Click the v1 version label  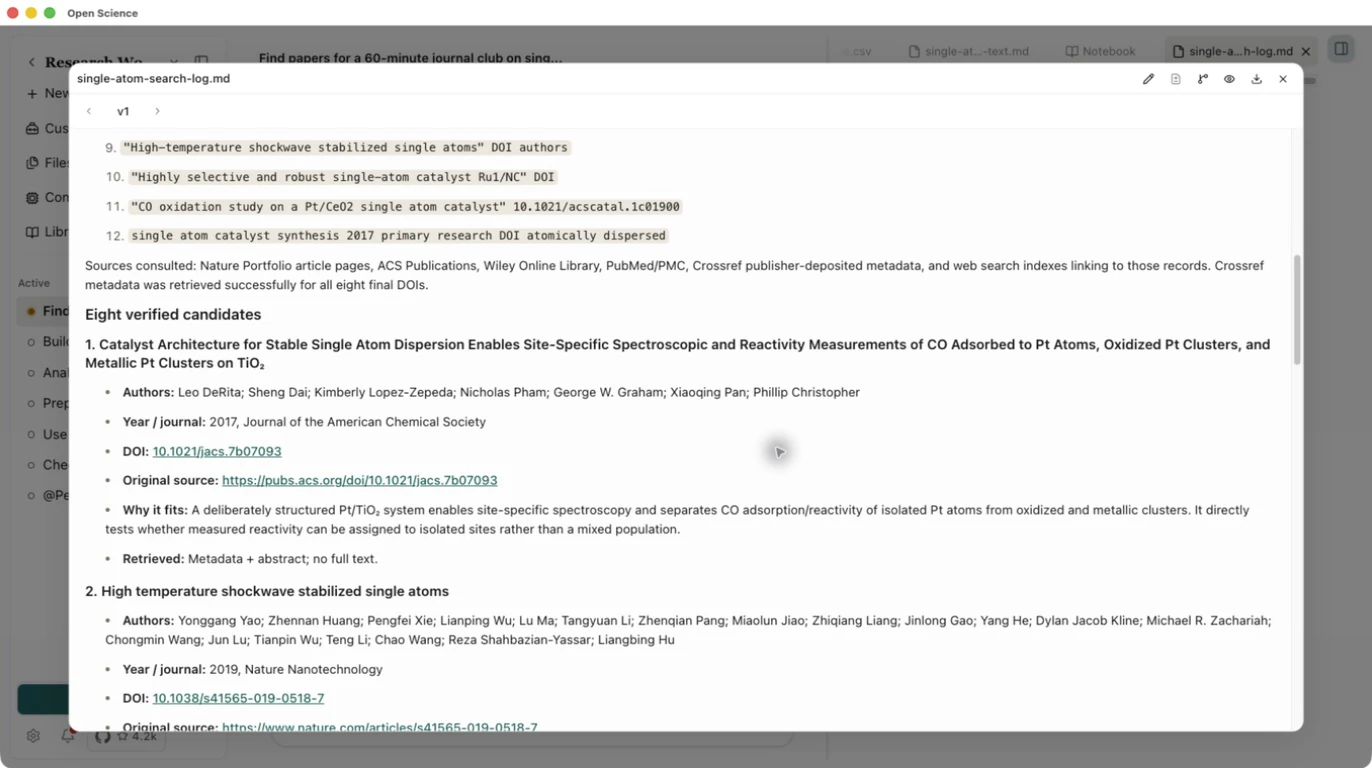click(x=123, y=111)
